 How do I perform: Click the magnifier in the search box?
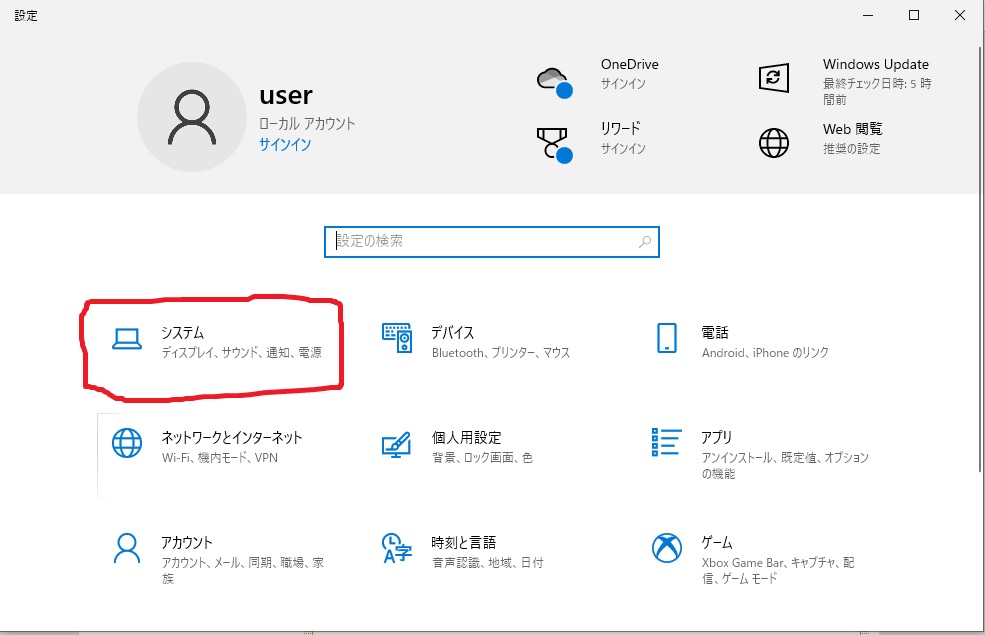point(646,242)
